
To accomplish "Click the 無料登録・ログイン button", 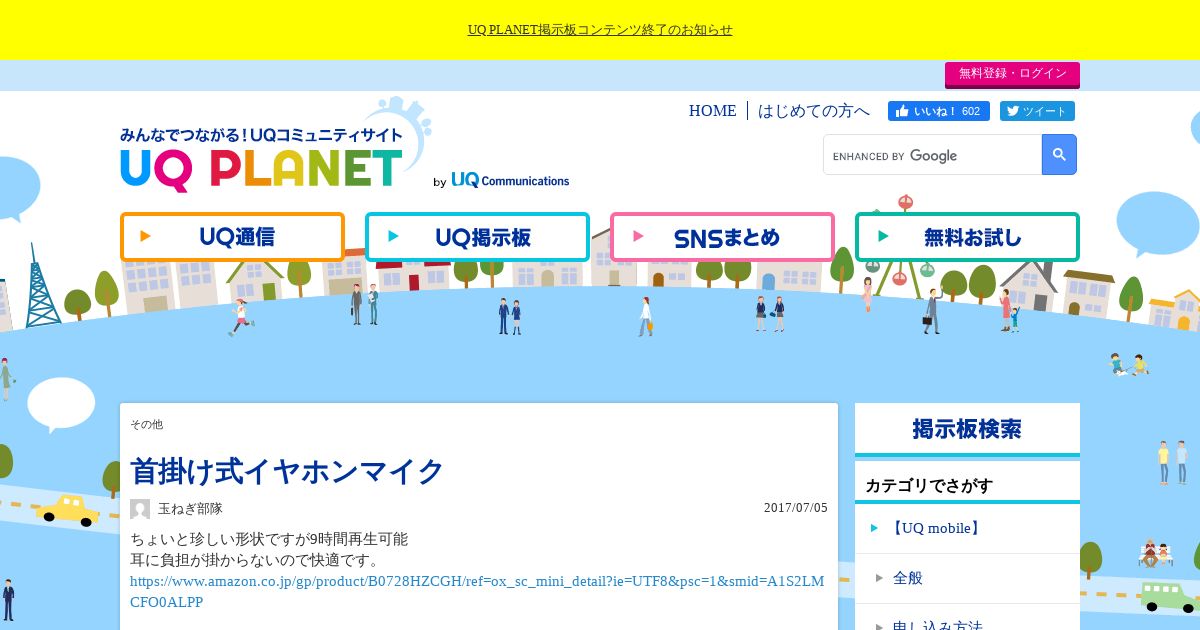I will 1012,74.
